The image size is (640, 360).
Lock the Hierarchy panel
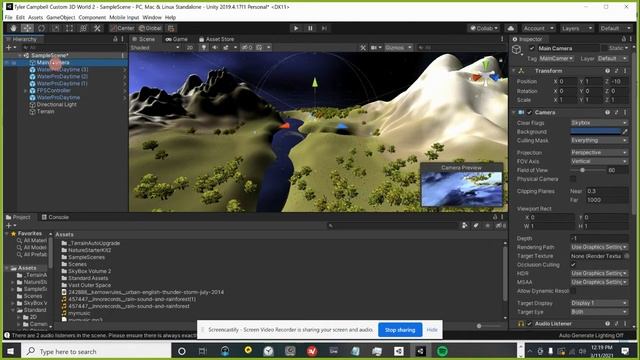(x=115, y=39)
